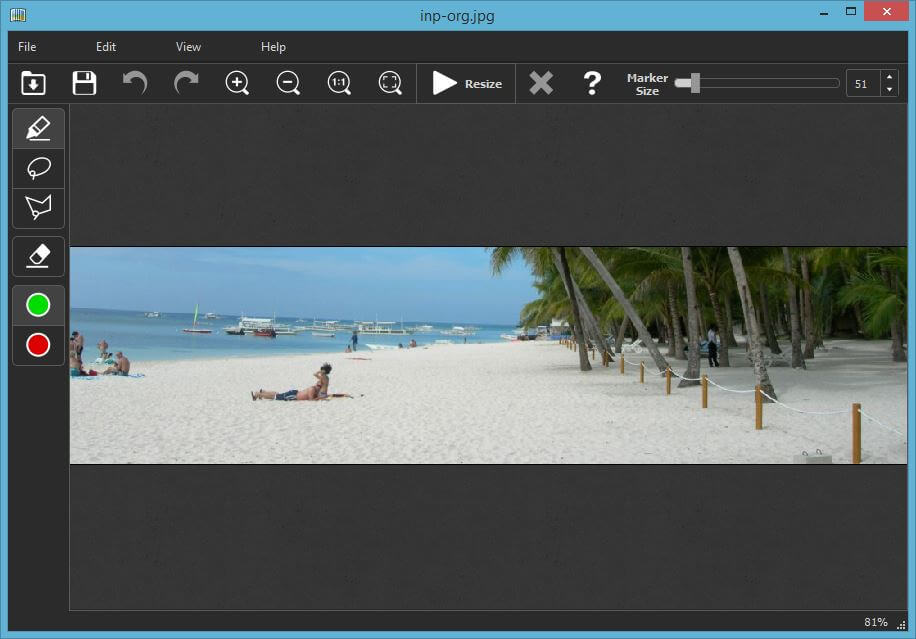This screenshot has height=639, width=916.
Task: Open the View menu
Action: click(x=188, y=47)
